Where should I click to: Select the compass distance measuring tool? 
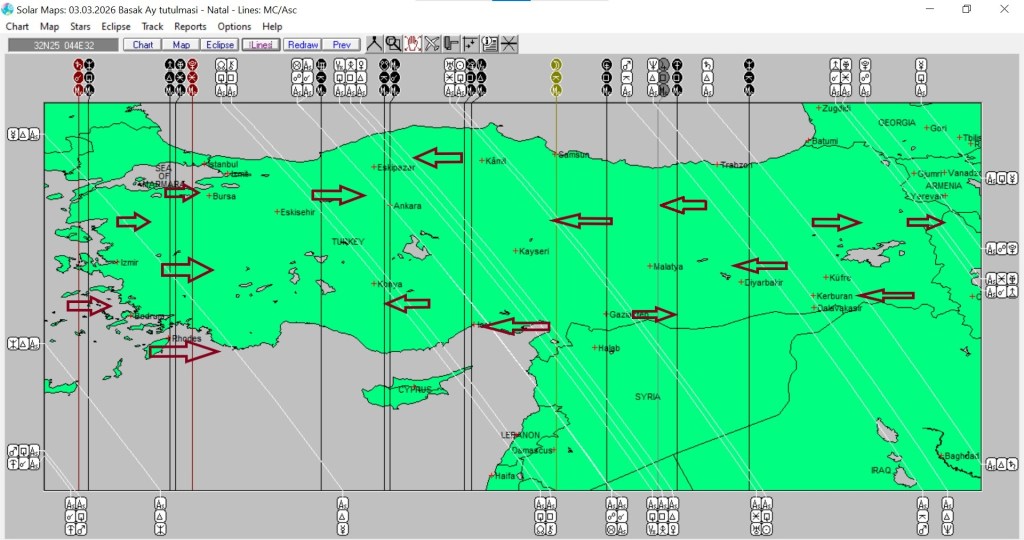pos(374,44)
